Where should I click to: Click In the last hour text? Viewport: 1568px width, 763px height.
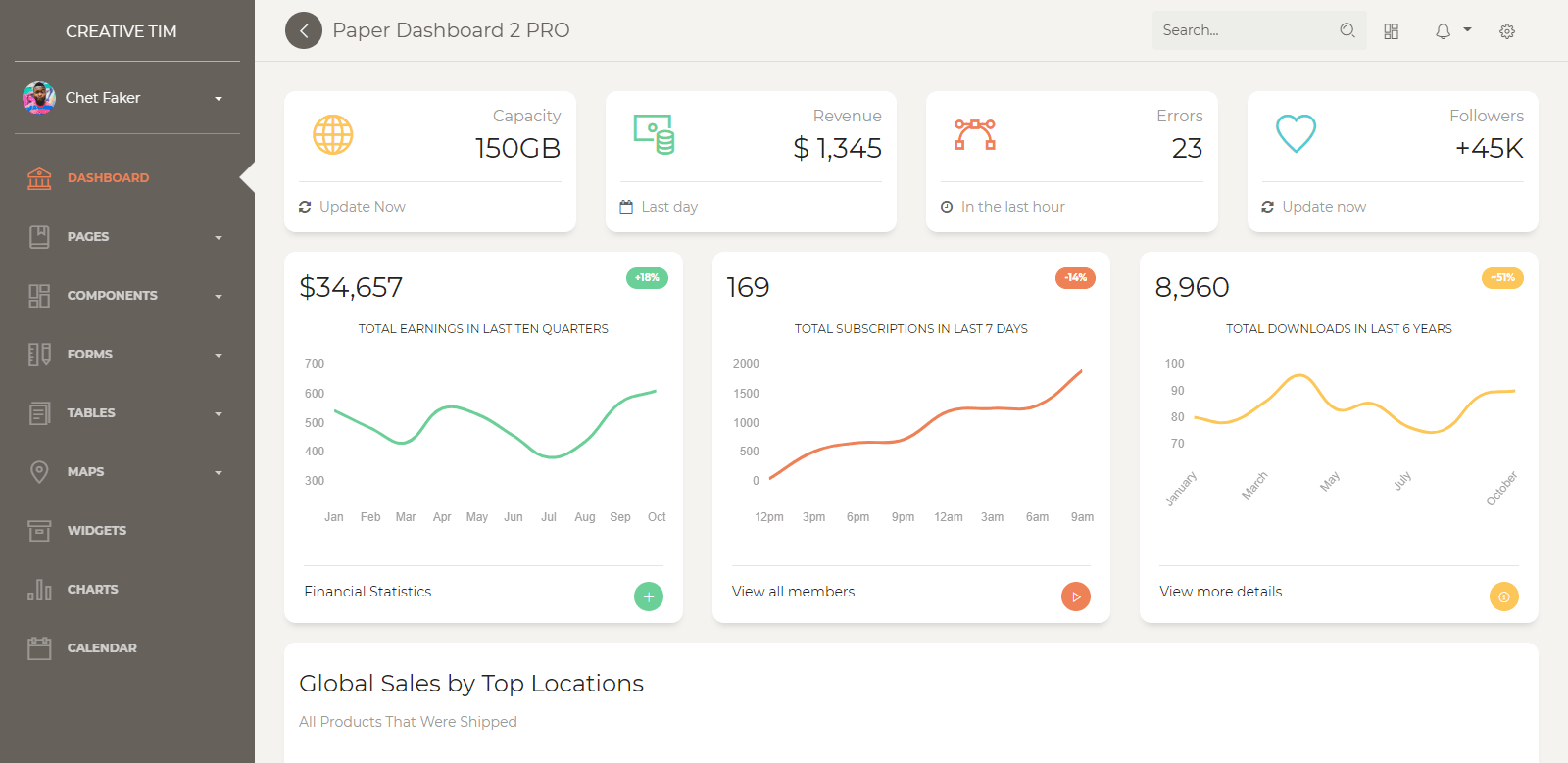pos(1012,207)
